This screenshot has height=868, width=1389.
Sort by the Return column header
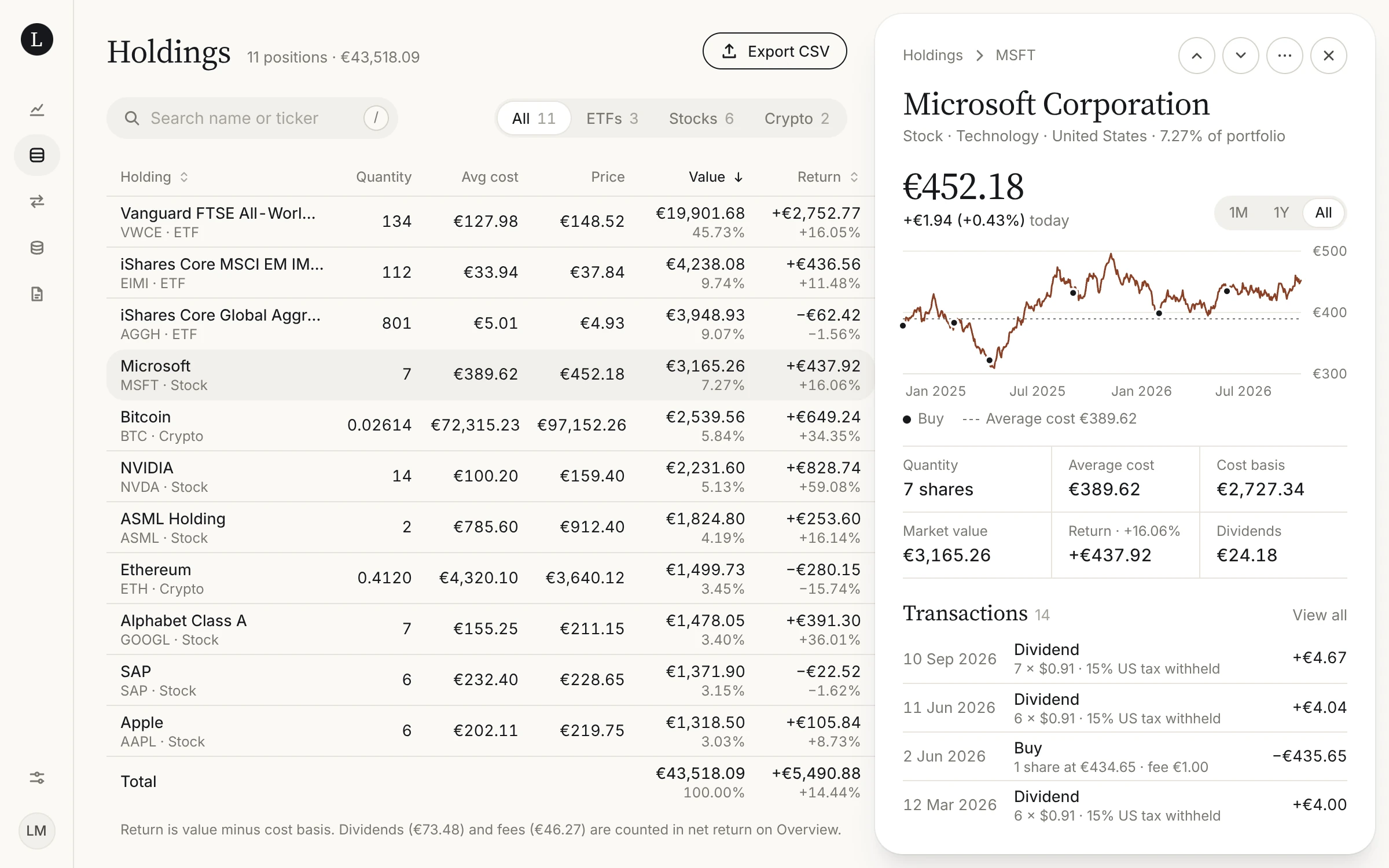tap(828, 177)
